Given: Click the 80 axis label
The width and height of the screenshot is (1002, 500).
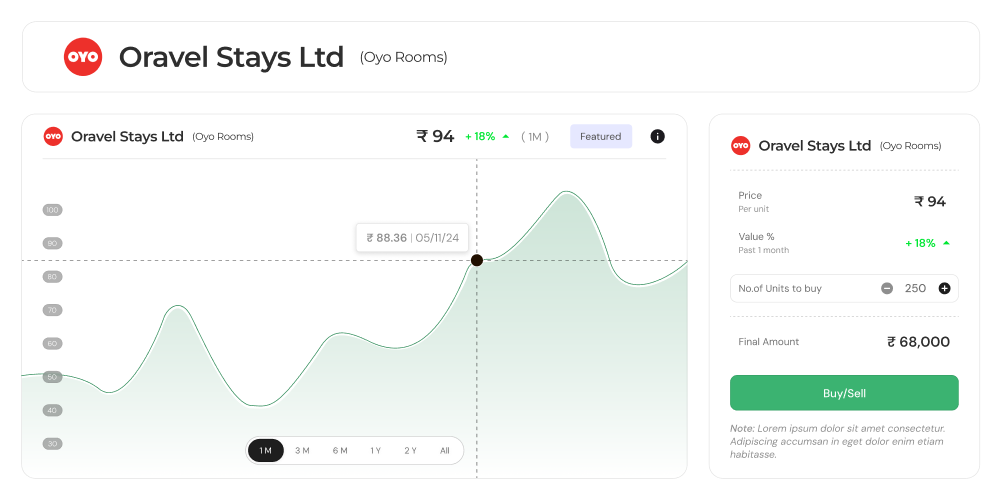Looking at the screenshot, I should (x=52, y=277).
